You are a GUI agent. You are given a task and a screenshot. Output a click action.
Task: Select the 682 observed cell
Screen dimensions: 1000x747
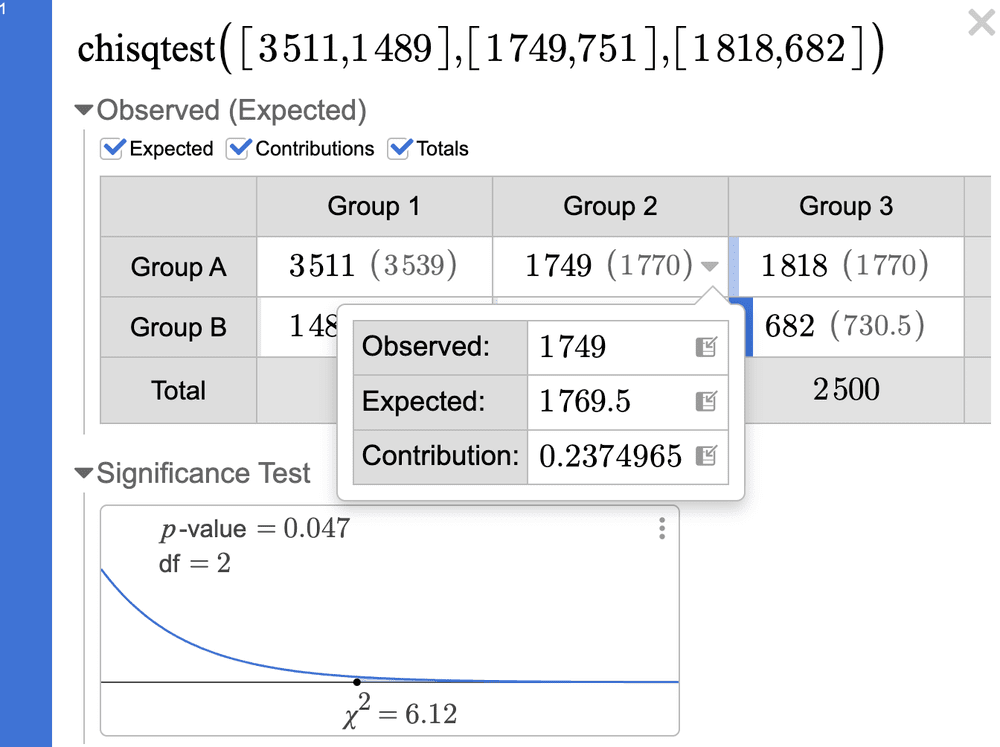[x=846, y=325]
